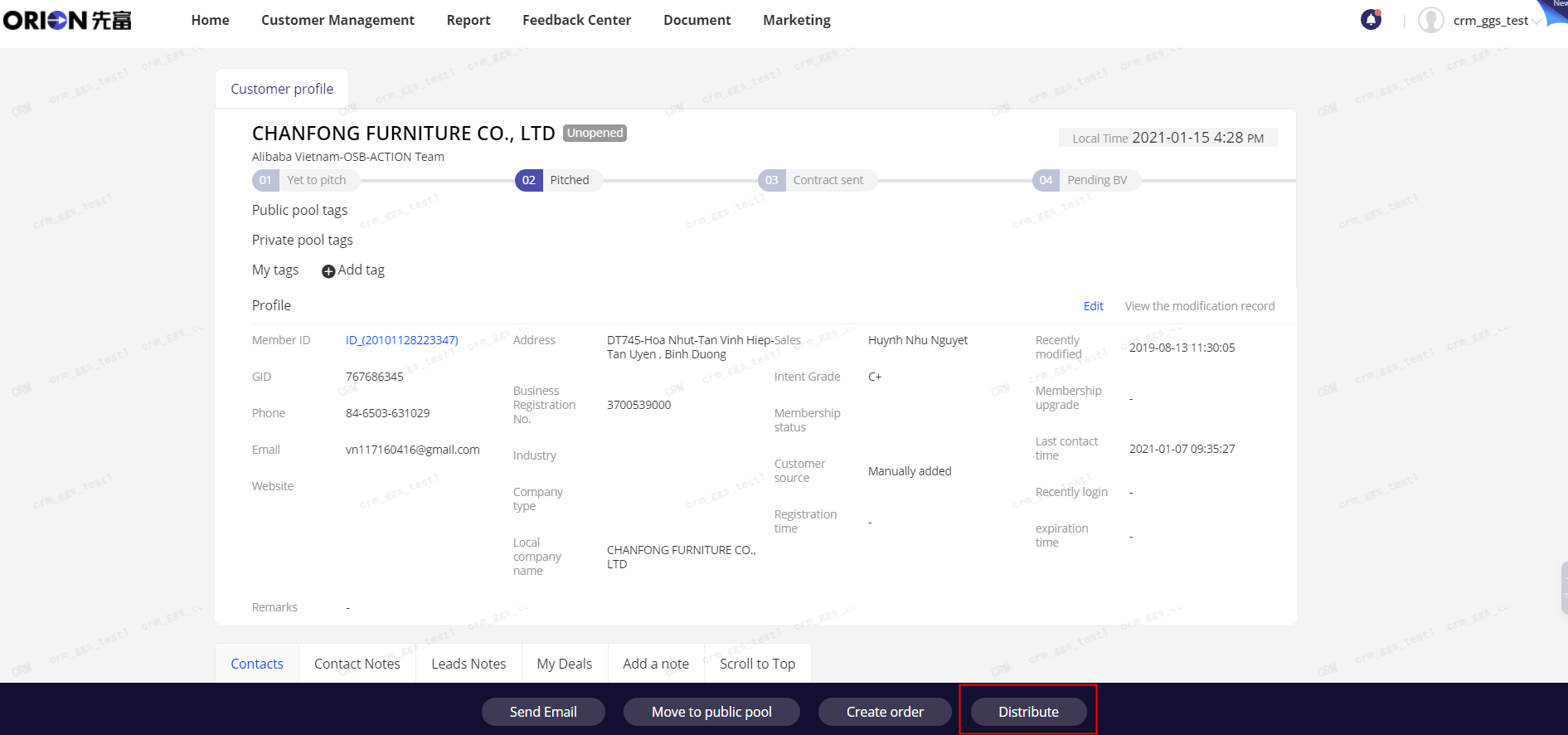1568x735 pixels.
Task: Open the Marketing menu
Action: (797, 20)
